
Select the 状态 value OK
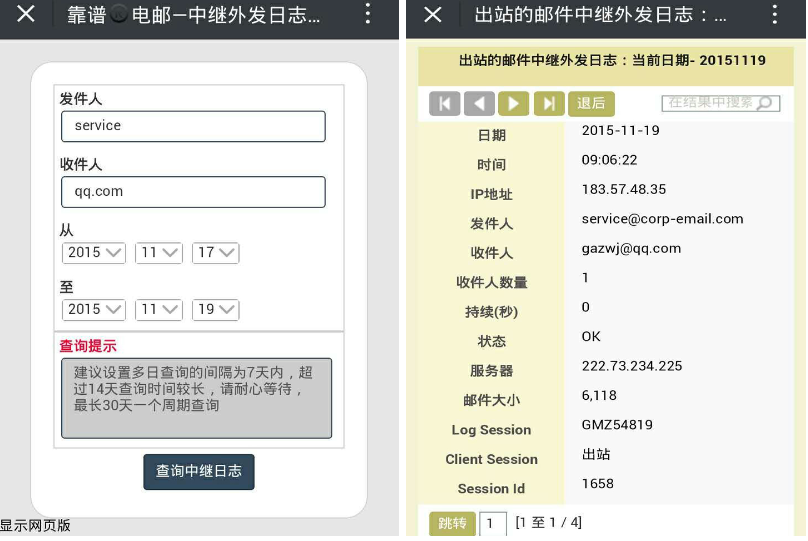click(591, 336)
